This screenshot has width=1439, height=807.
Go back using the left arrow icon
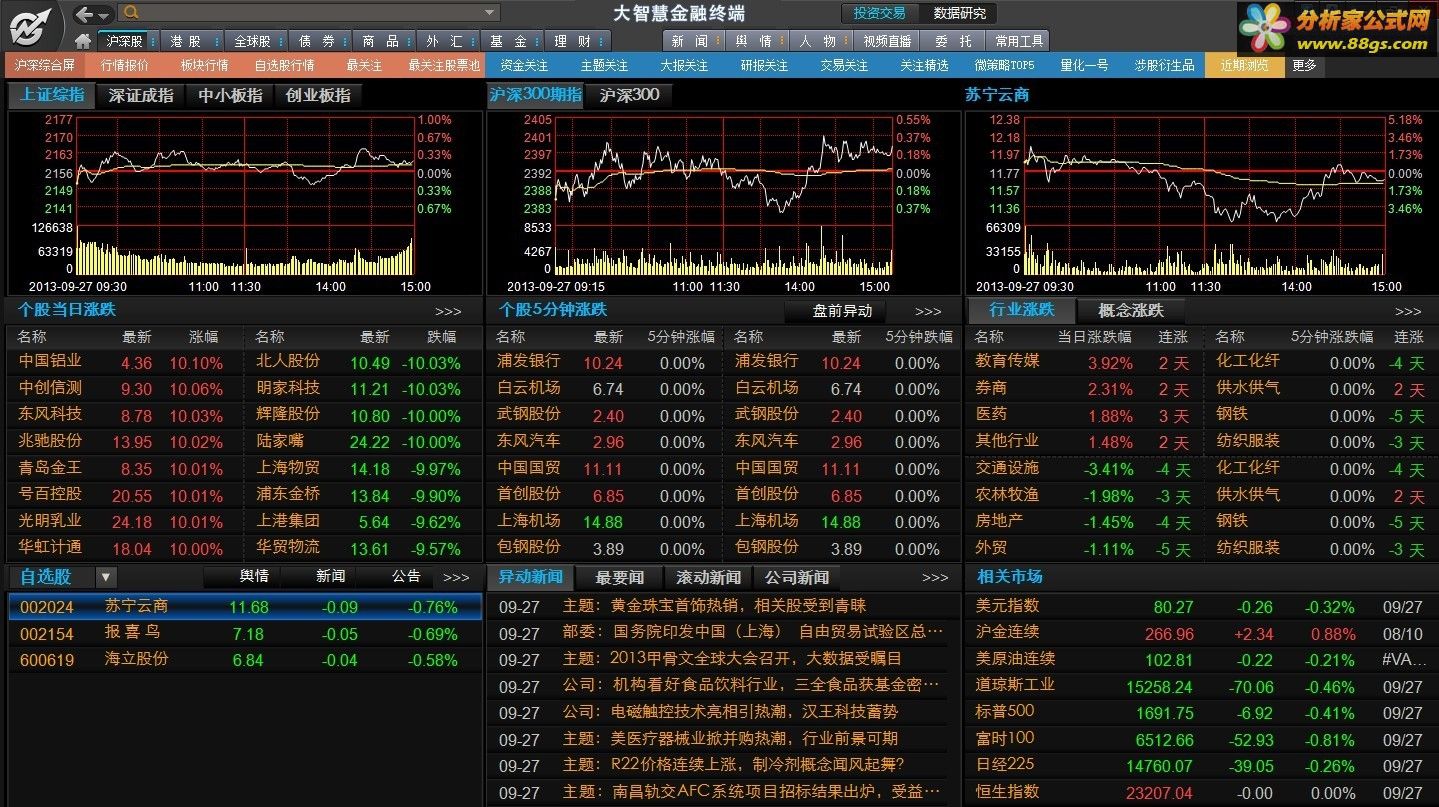click(x=85, y=13)
